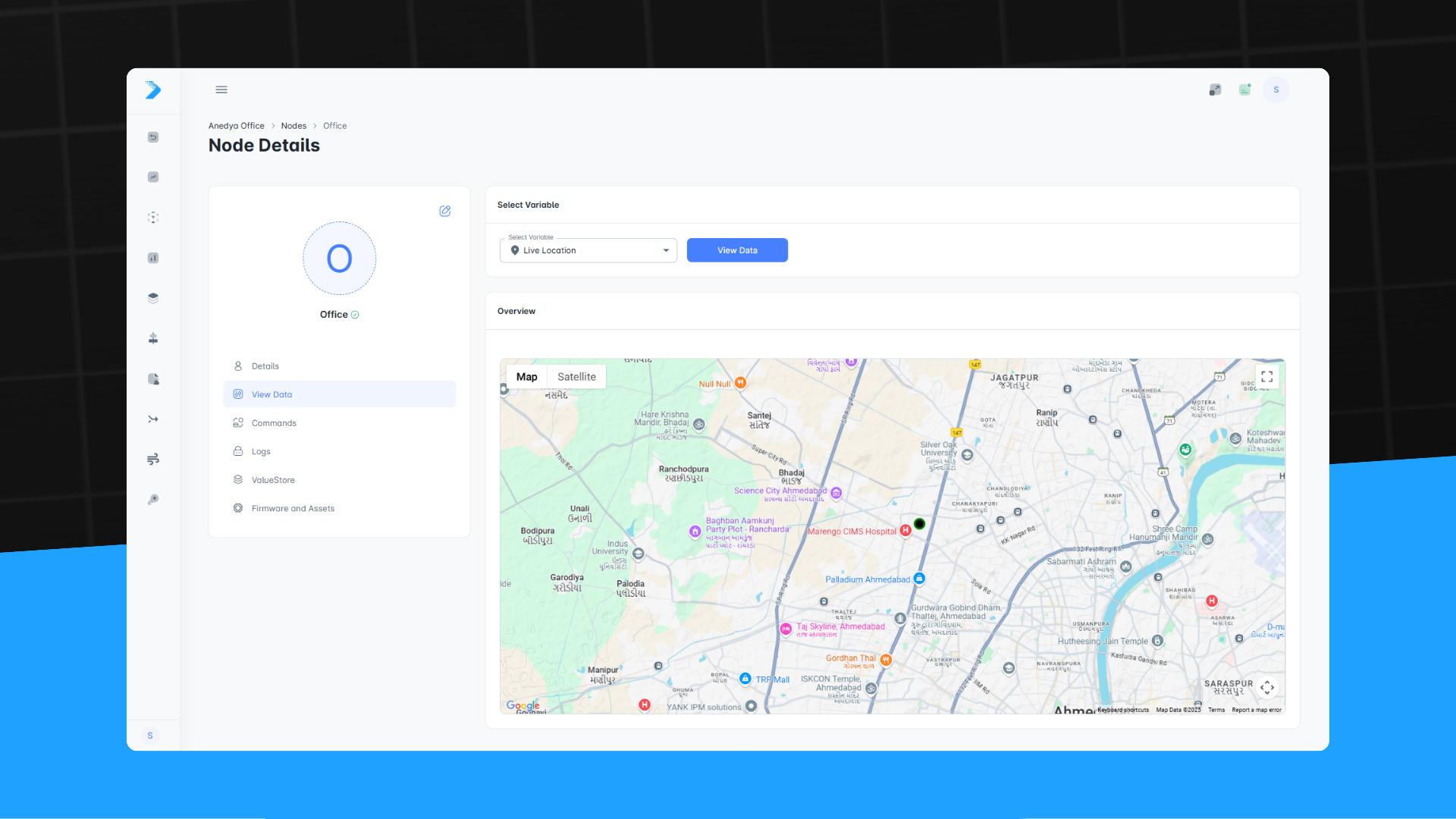Switch map to Satellite view
Screen dimensions: 1456x819
(x=576, y=377)
